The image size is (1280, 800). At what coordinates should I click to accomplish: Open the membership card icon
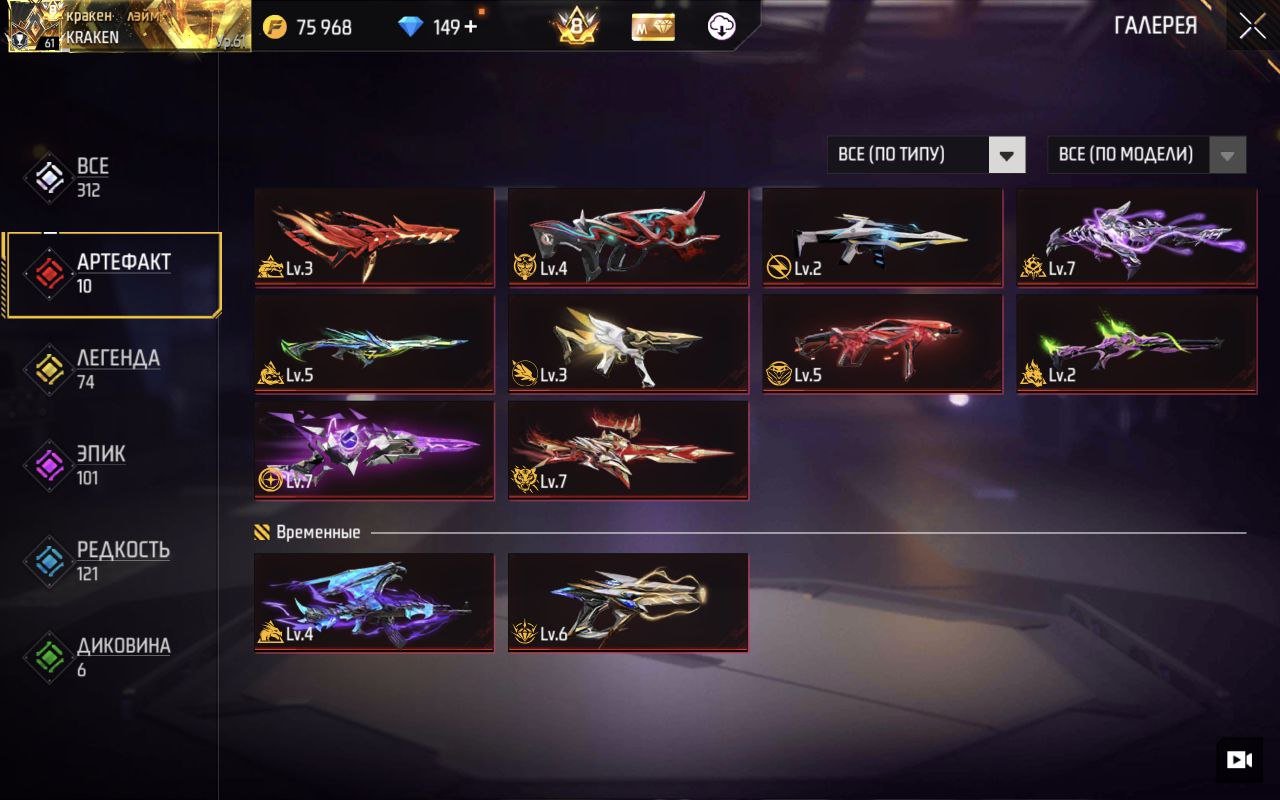653,27
